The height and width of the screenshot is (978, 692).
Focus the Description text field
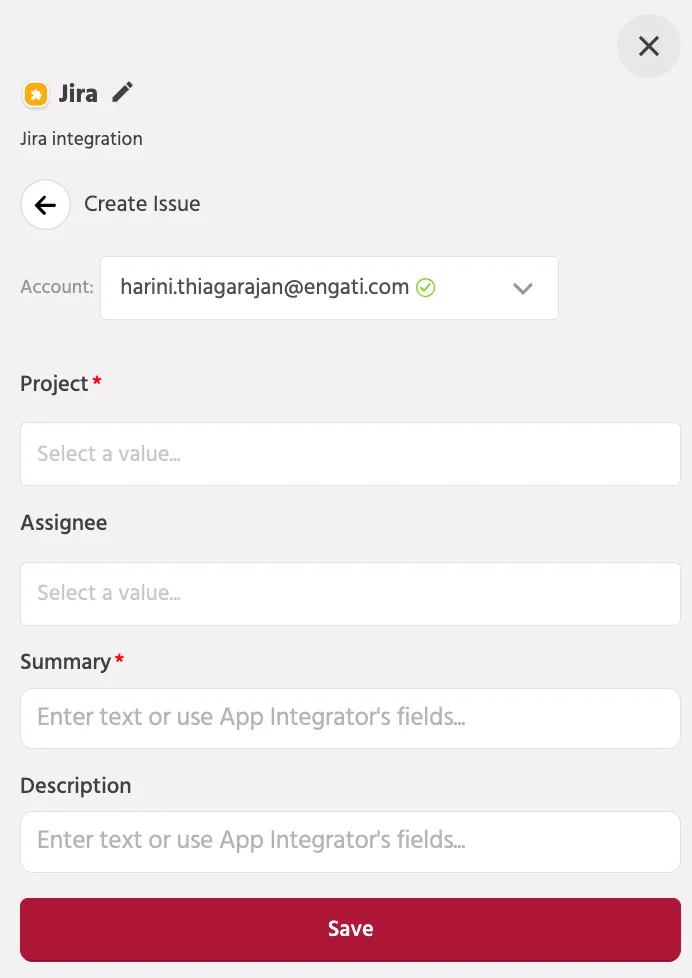tap(350, 841)
